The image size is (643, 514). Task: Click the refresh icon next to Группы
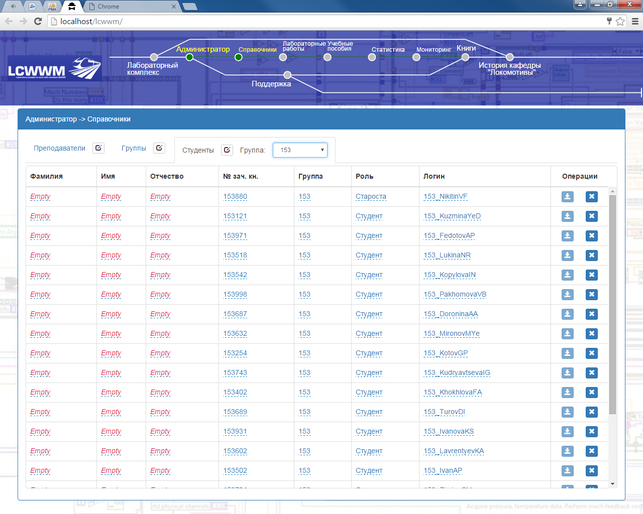click(159, 148)
